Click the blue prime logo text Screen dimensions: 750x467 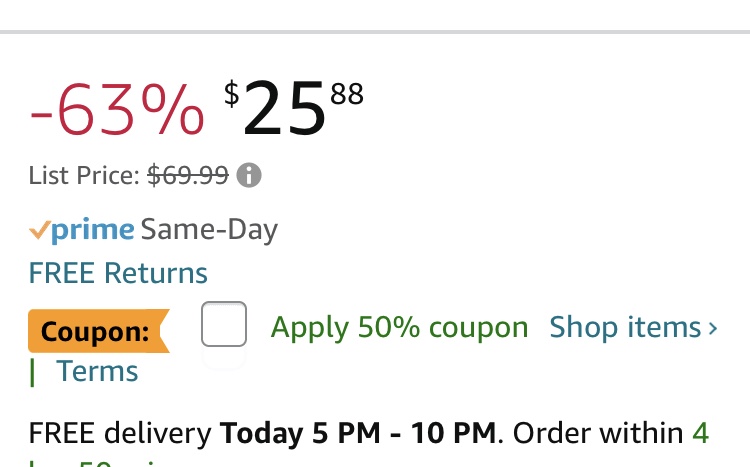coord(93,230)
